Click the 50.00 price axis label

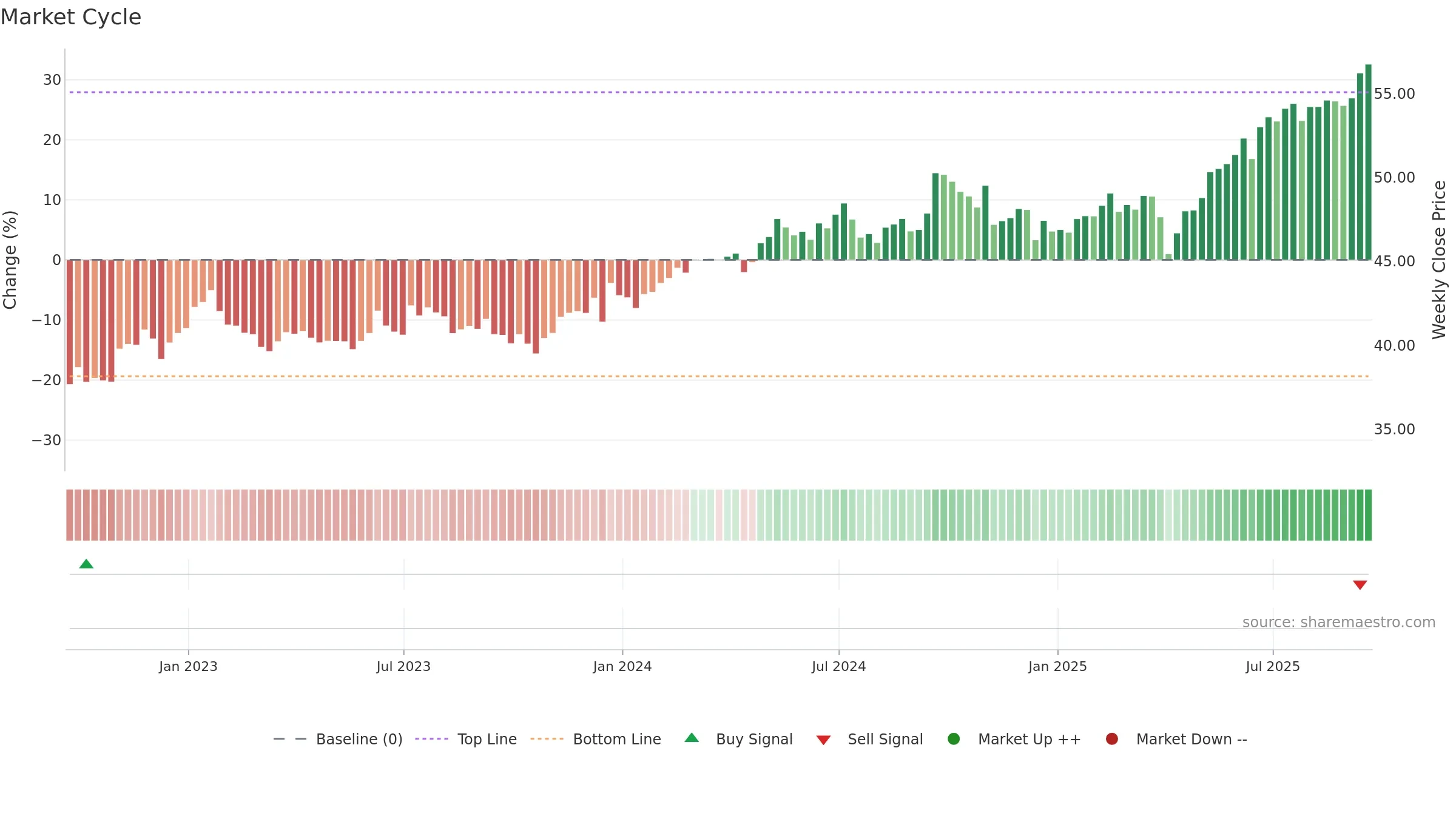(1394, 178)
